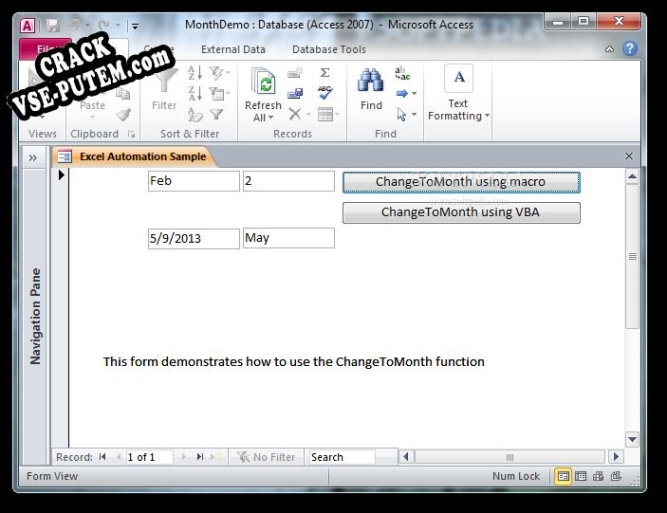The height and width of the screenshot is (513, 667).
Task: Expand the Text Formatting group
Action: click(459, 94)
